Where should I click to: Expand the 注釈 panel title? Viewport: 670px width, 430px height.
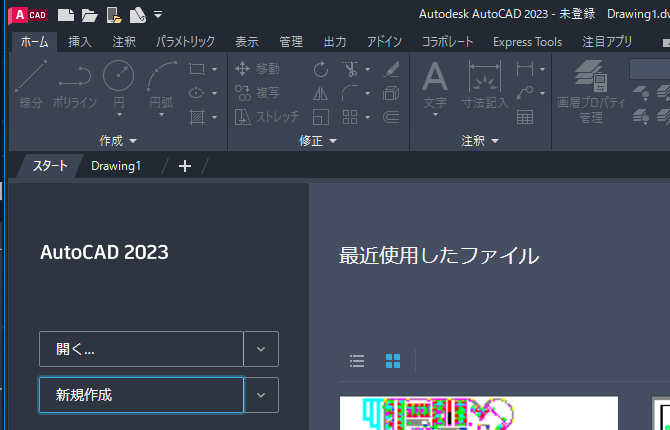point(480,141)
